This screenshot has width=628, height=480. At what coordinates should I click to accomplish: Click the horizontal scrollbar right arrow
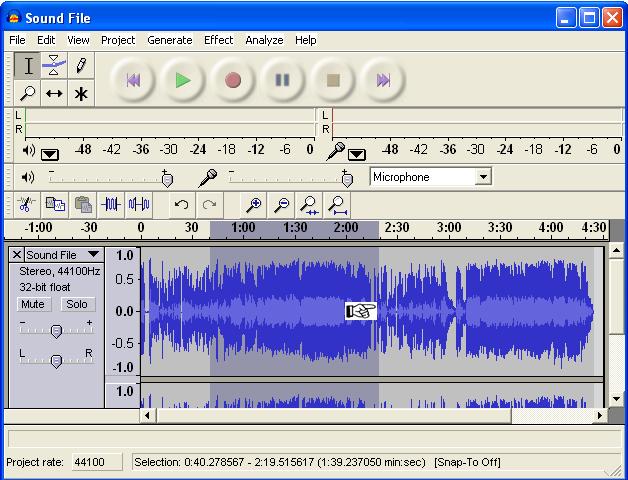(x=600, y=415)
